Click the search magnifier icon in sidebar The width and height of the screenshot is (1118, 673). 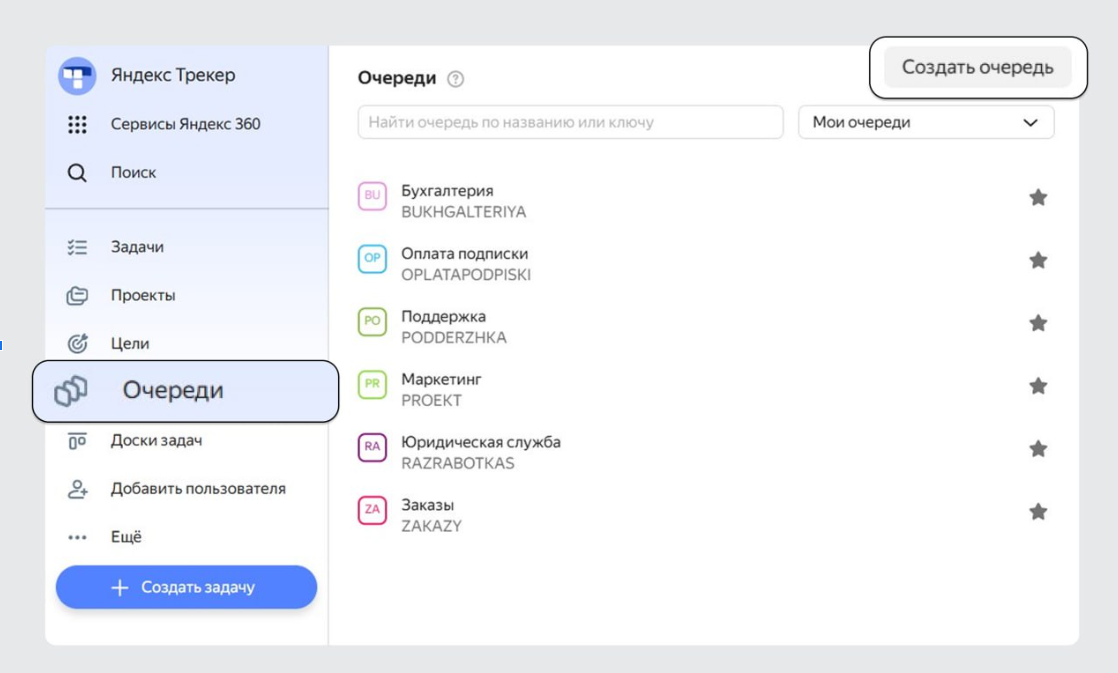coord(77,173)
